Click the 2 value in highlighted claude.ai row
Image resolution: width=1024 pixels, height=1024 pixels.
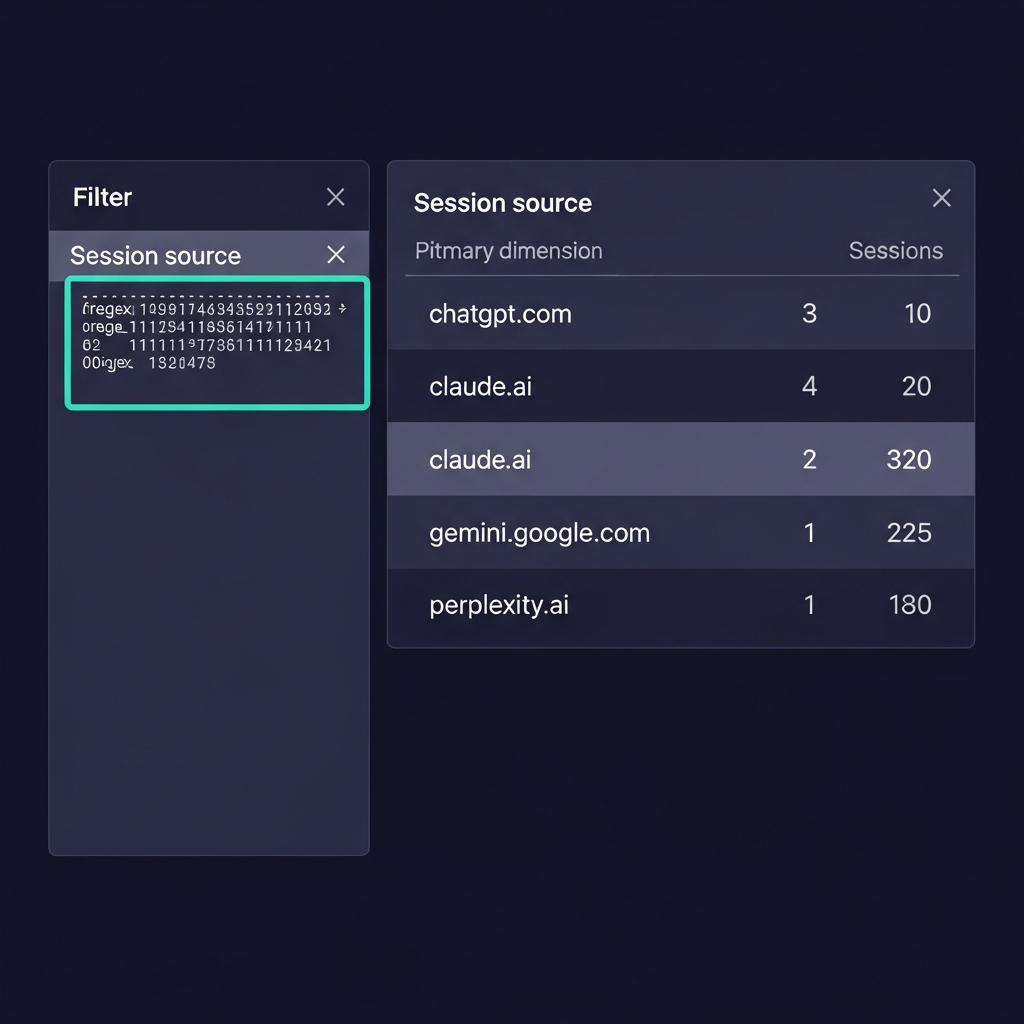[809, 459]
